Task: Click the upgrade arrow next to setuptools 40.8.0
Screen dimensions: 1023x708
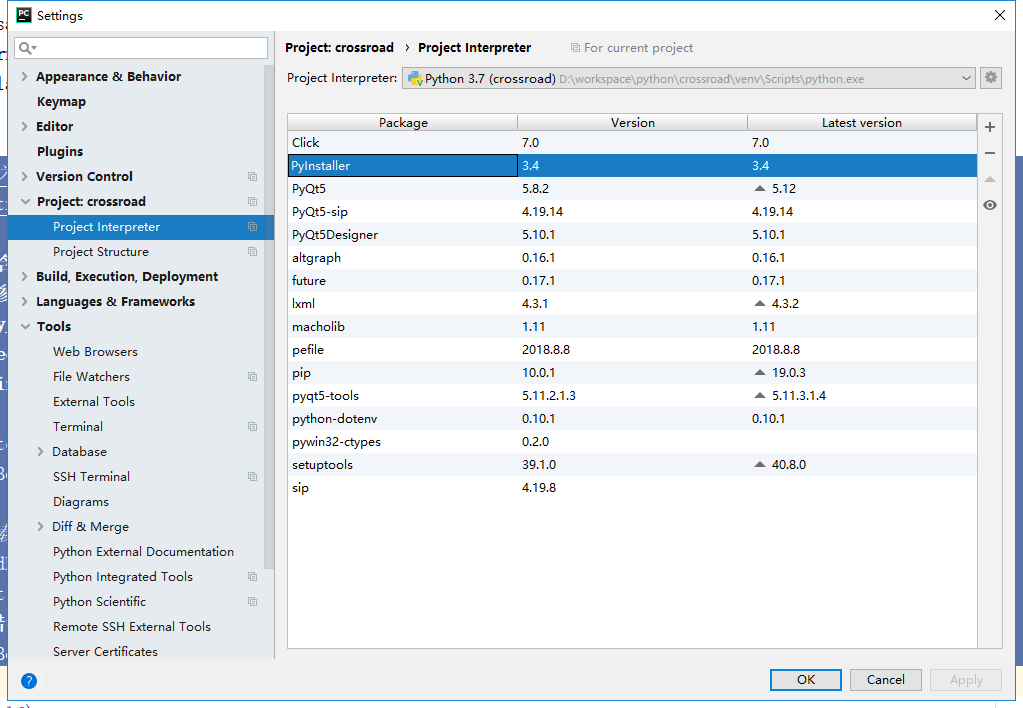Action: [x=759, y=465]
